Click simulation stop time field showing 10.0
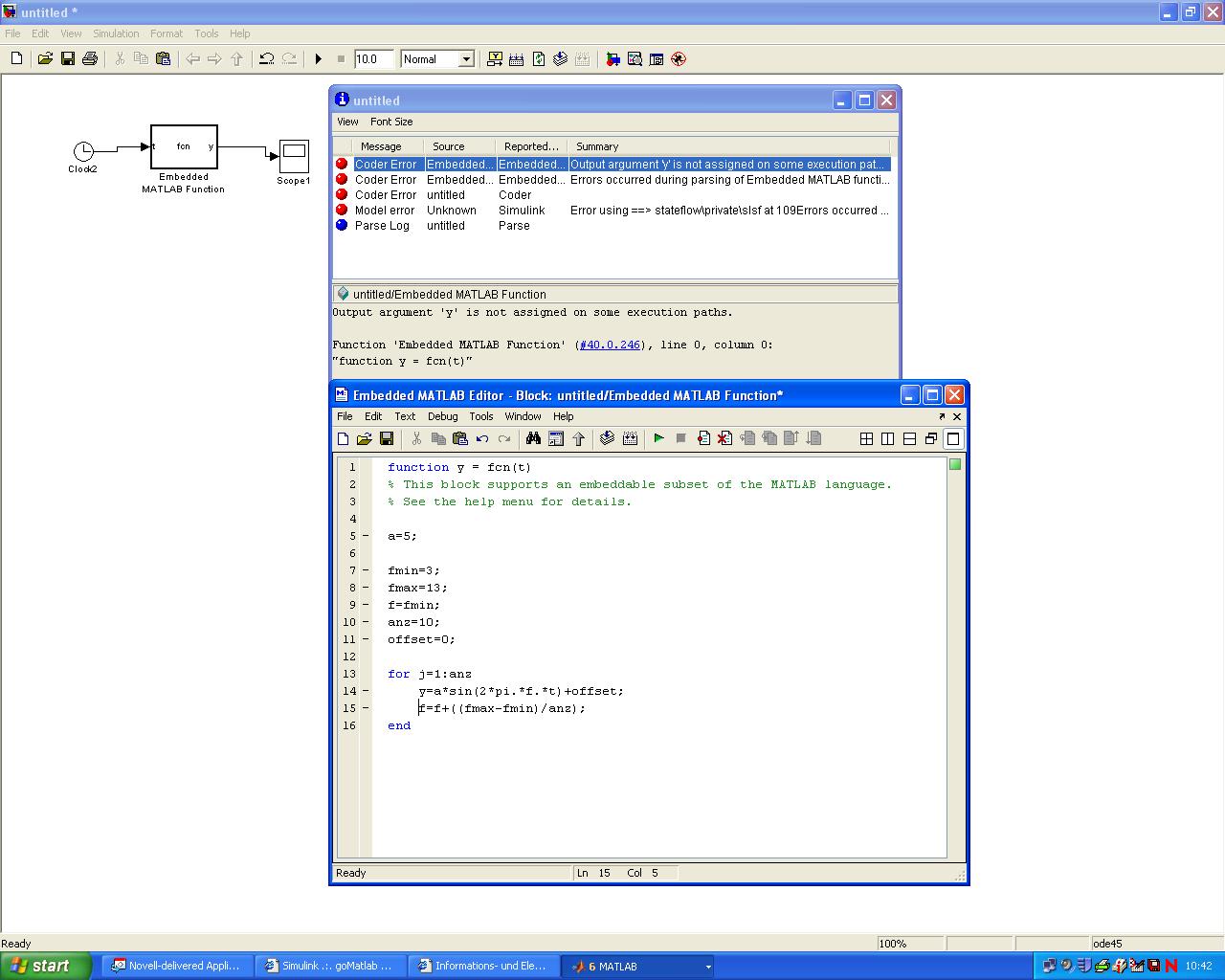This screenshot has width=1225, height=980. [x=372, y=59]
